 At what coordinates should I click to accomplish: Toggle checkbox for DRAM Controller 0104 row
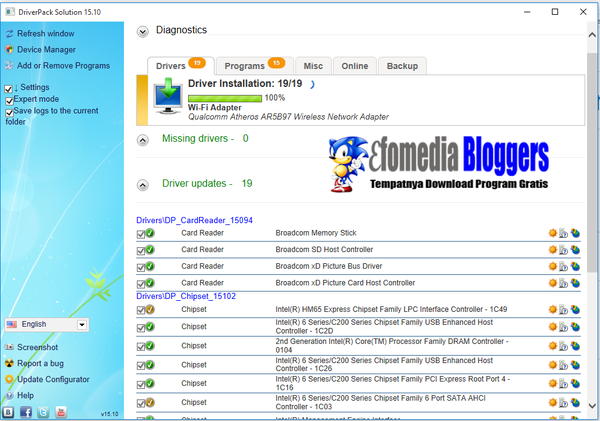140,347
